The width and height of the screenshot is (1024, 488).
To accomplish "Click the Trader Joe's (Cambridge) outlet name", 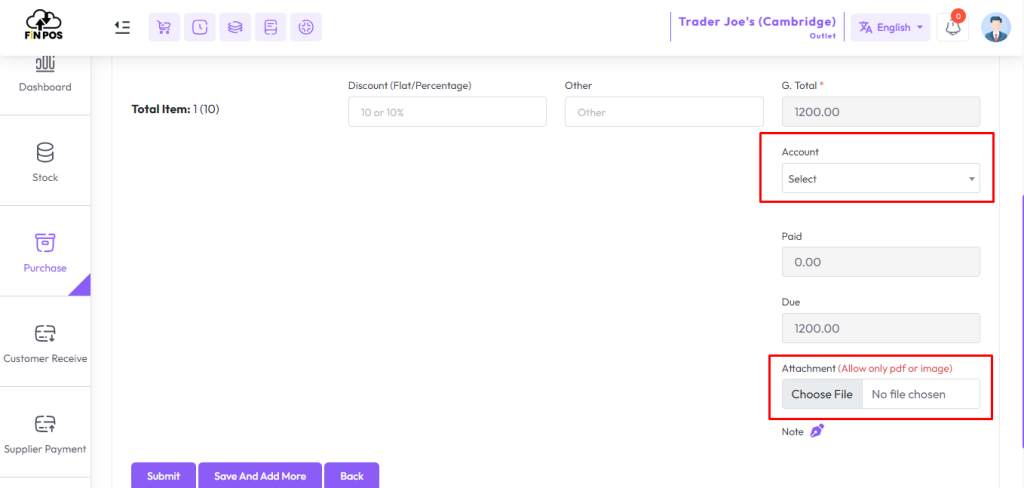I will pos(757,22).
